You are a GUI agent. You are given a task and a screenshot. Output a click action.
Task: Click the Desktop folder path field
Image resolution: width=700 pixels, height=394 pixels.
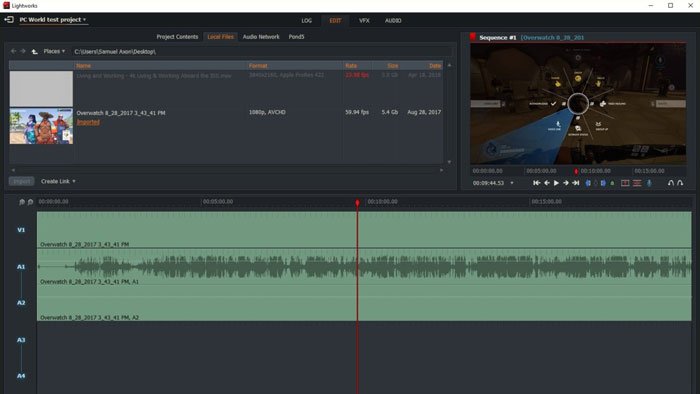click(262, 52)
